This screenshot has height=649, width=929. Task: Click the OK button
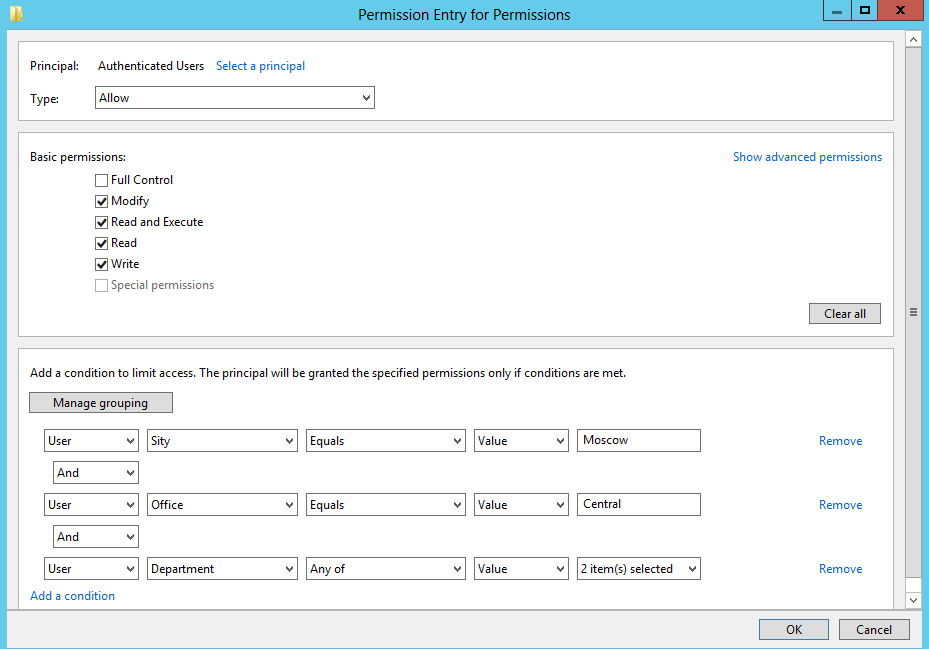794,629
